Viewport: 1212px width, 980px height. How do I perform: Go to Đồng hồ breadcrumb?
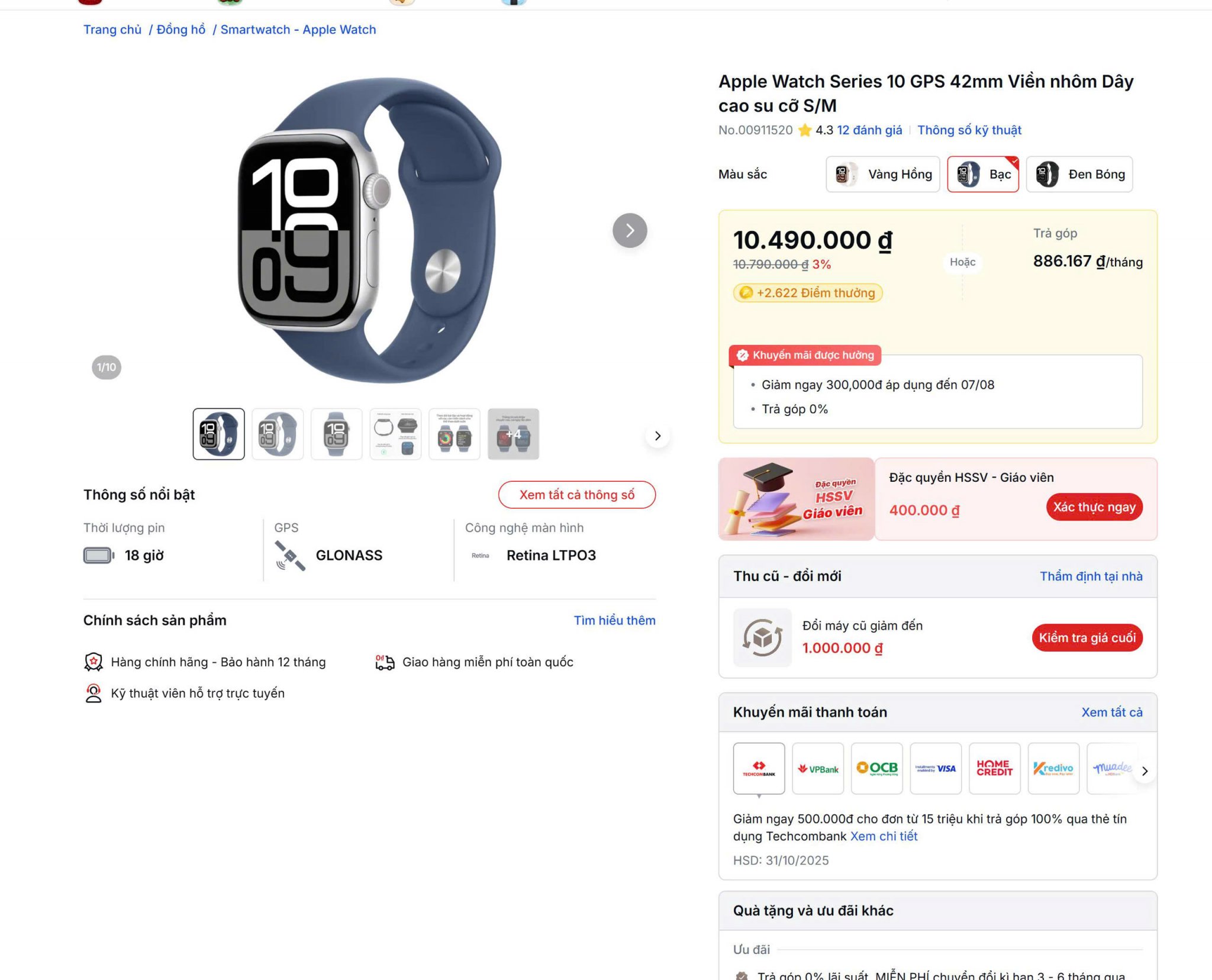(180, 30)
